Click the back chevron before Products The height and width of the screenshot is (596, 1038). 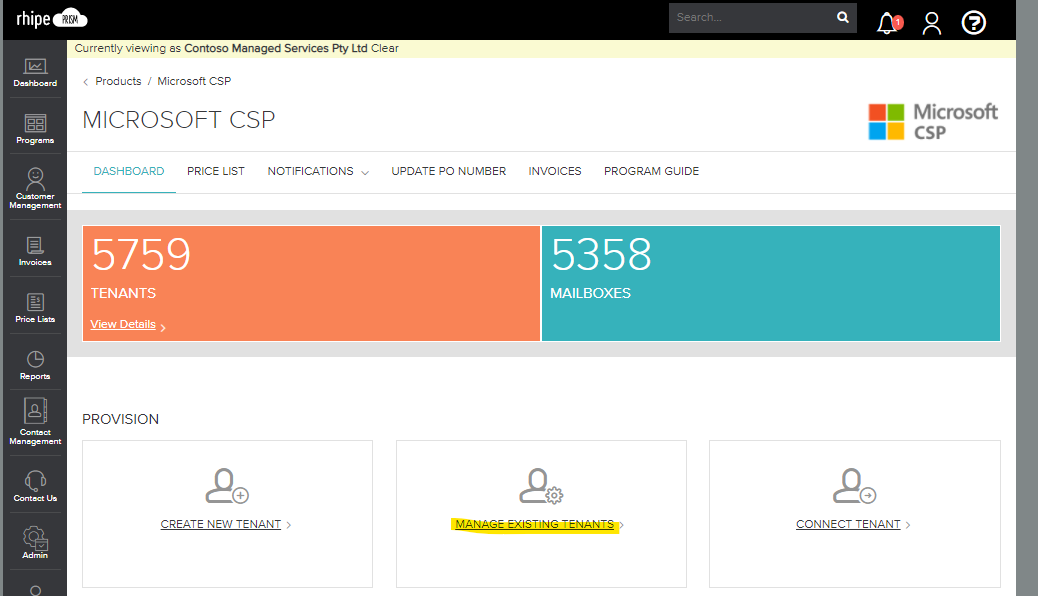85,81
